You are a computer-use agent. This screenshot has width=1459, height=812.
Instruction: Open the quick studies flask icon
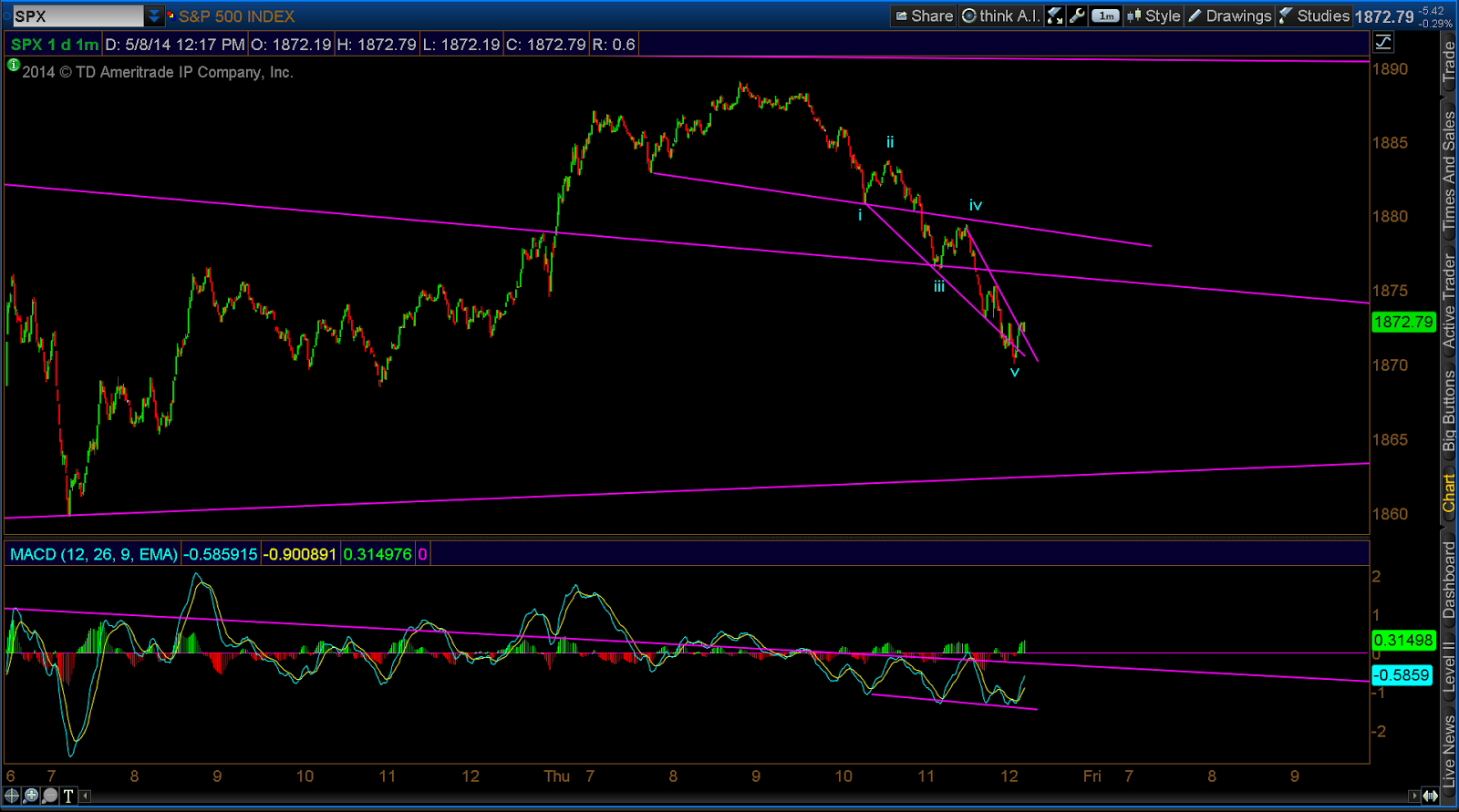point(1054,15)
